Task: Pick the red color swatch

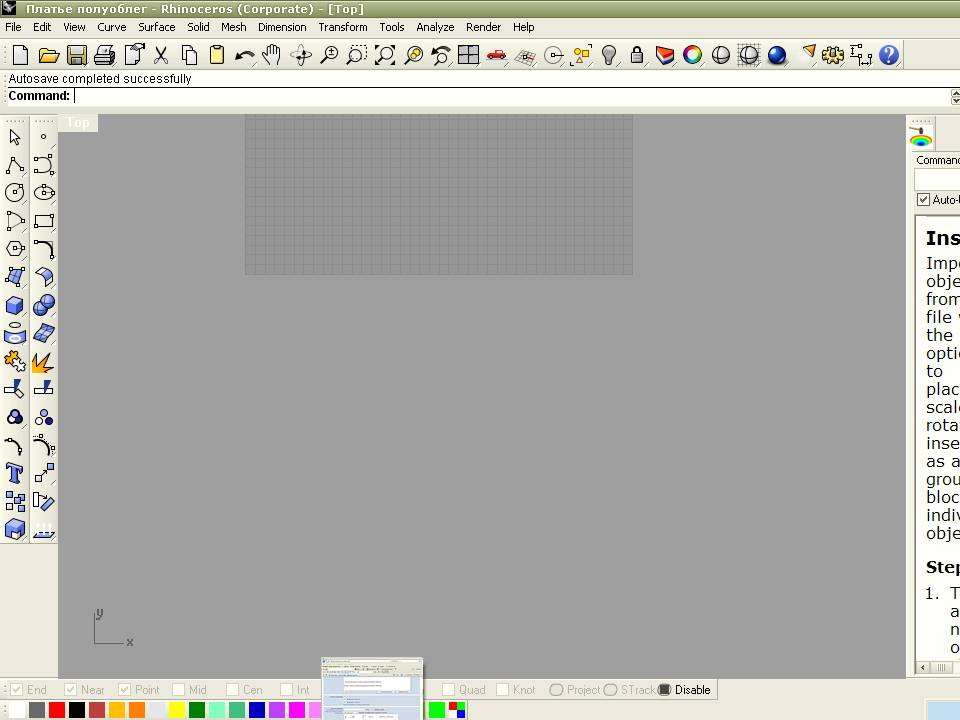Action: 56,710
